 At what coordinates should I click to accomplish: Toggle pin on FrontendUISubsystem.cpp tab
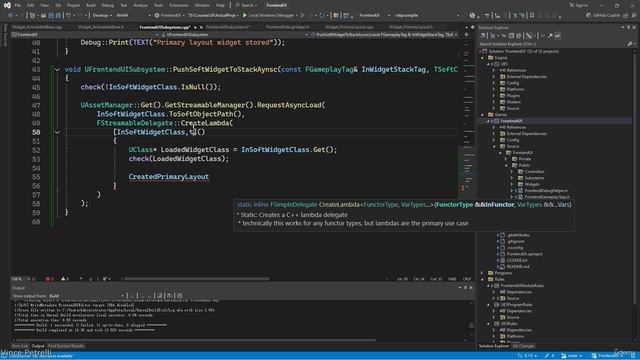pyautogui.click(x=195, y=27)
